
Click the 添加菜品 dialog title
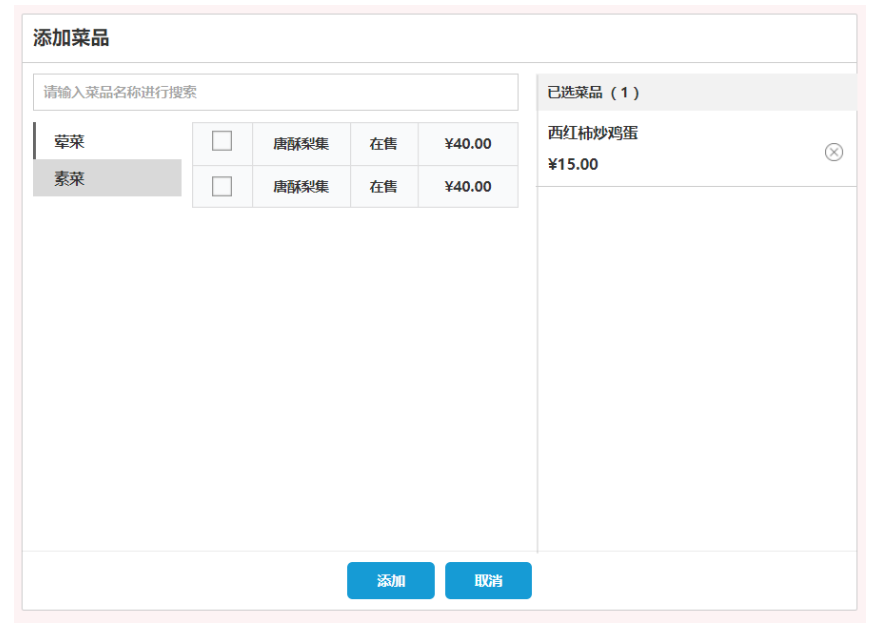click(71, 38)
